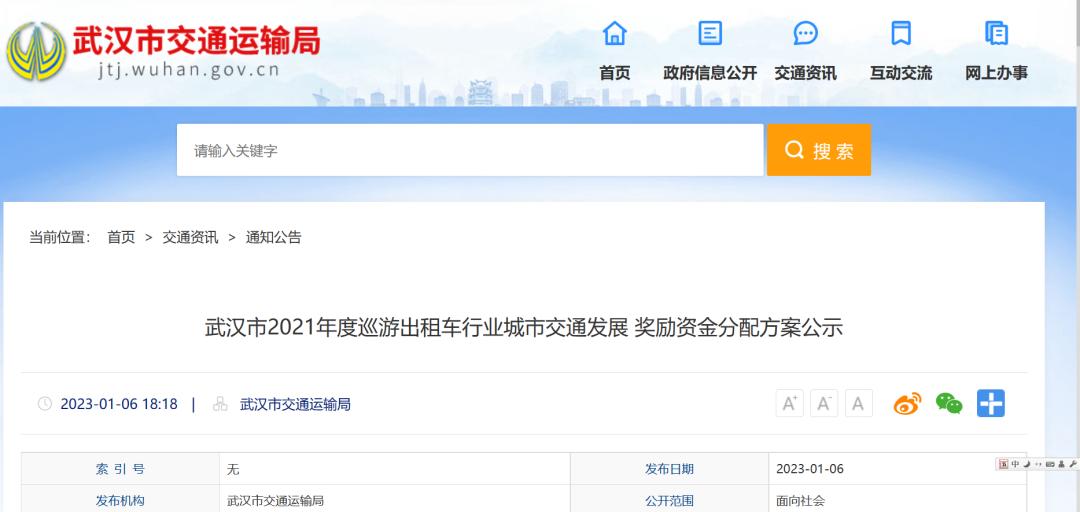The height and width of the screenshot is (512, 1080).
Task: Toggle 中 Chinese mode in IME toolbar
Action: click(x=1015, y=464)
